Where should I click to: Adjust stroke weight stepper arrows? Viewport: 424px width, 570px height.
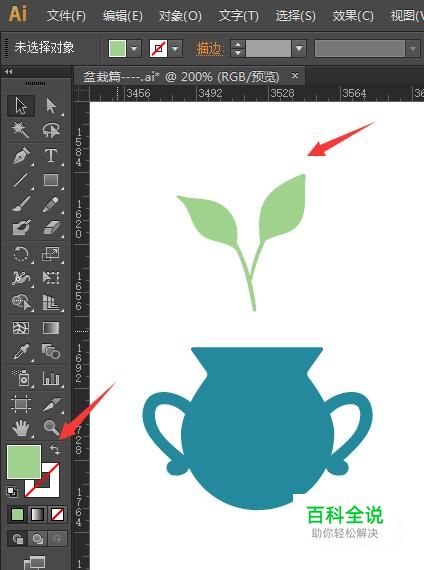pyautogui.click(x=238, y=48)
